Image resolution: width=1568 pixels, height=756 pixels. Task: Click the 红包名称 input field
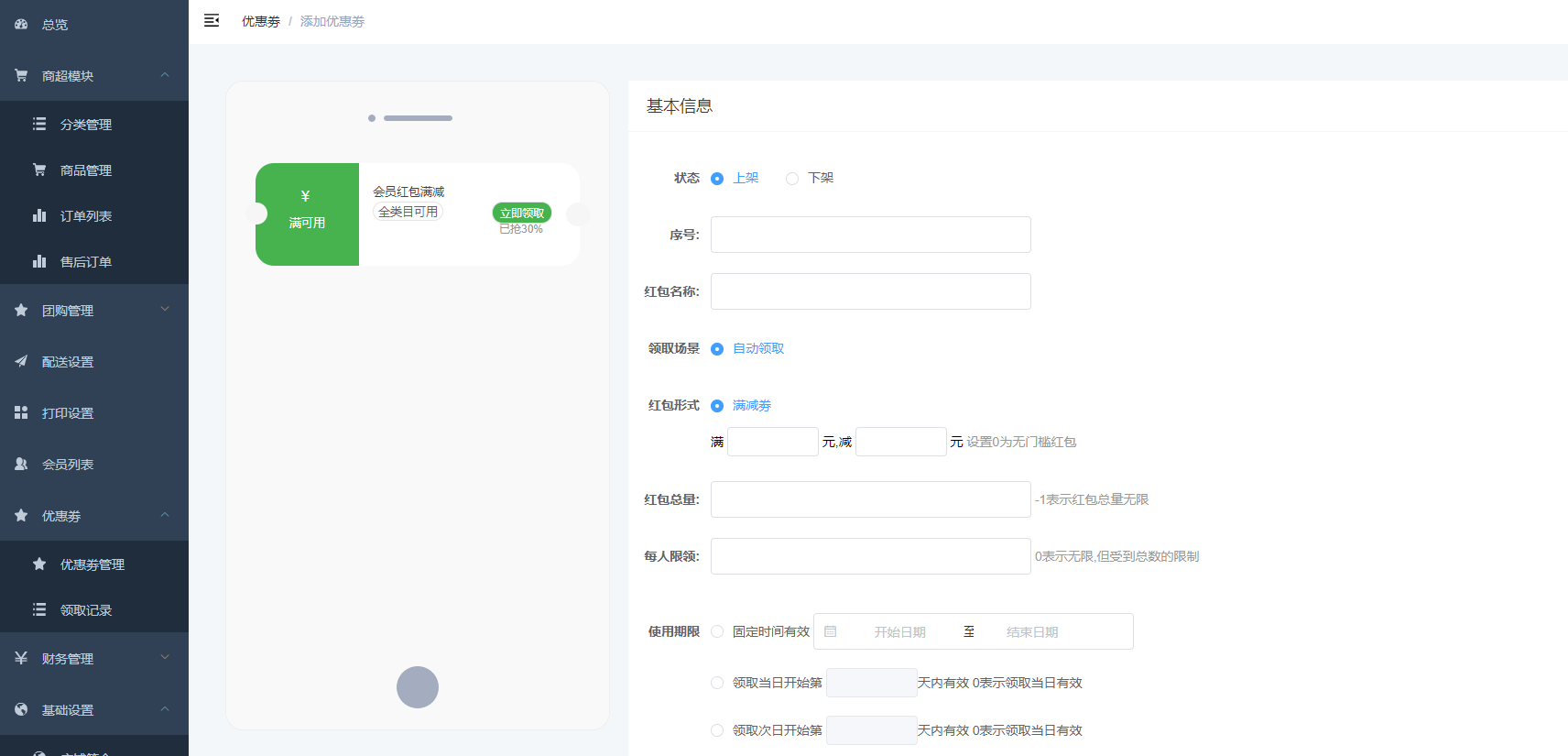click(x=870, y=291)
